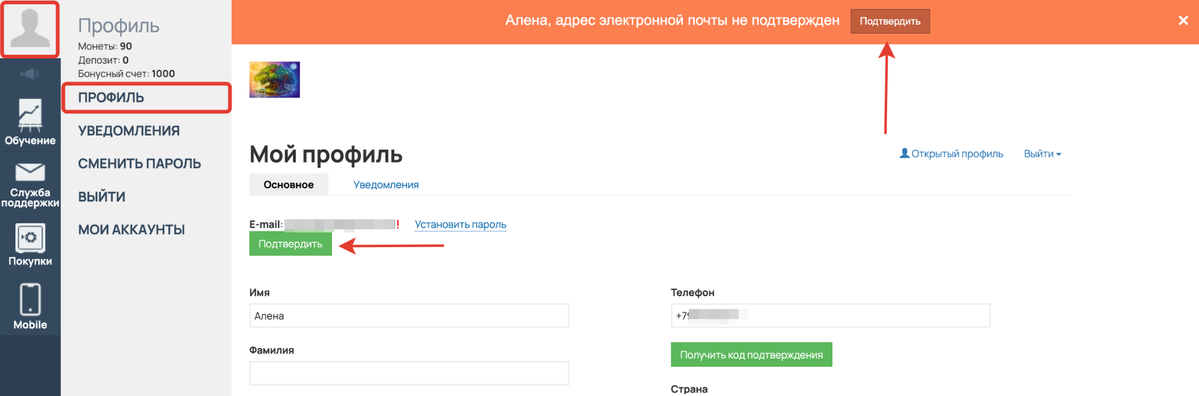Click the megaphone announcements icon
Viewport: 1199px width, 396px height.
click(x=31, y=74)
